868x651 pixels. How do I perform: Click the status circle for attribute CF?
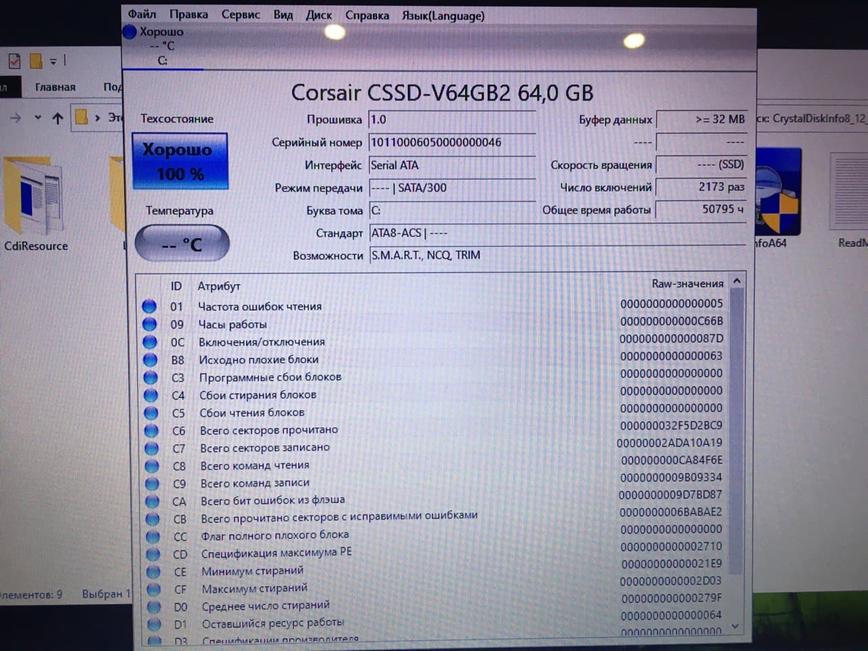[153, 589]
